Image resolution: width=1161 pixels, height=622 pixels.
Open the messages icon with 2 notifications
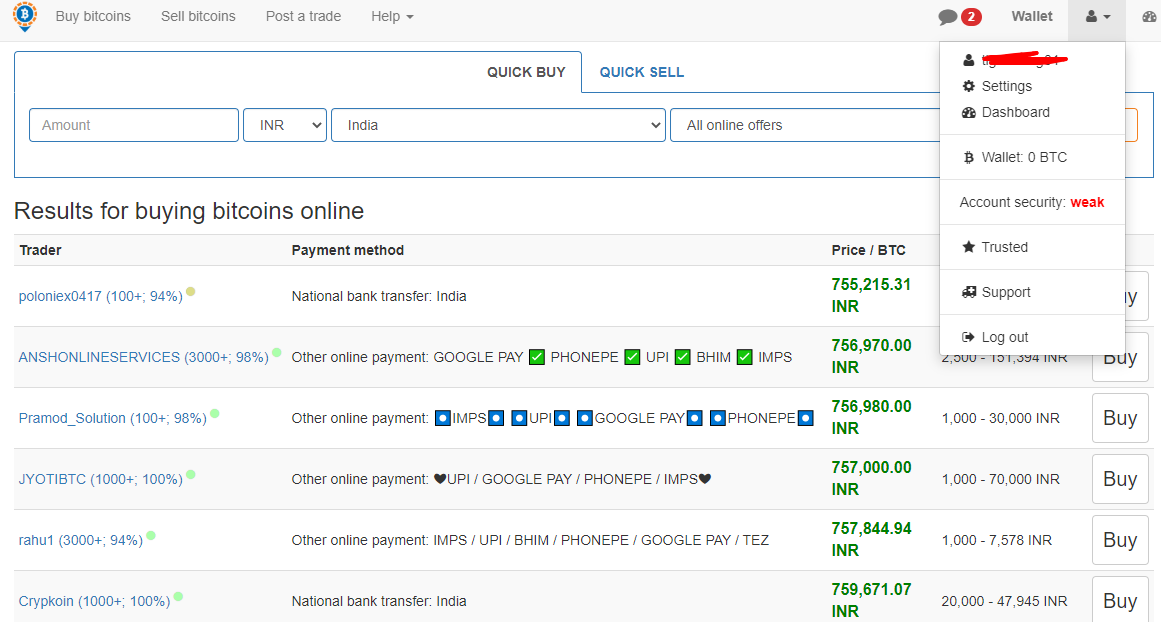point(960,17)
